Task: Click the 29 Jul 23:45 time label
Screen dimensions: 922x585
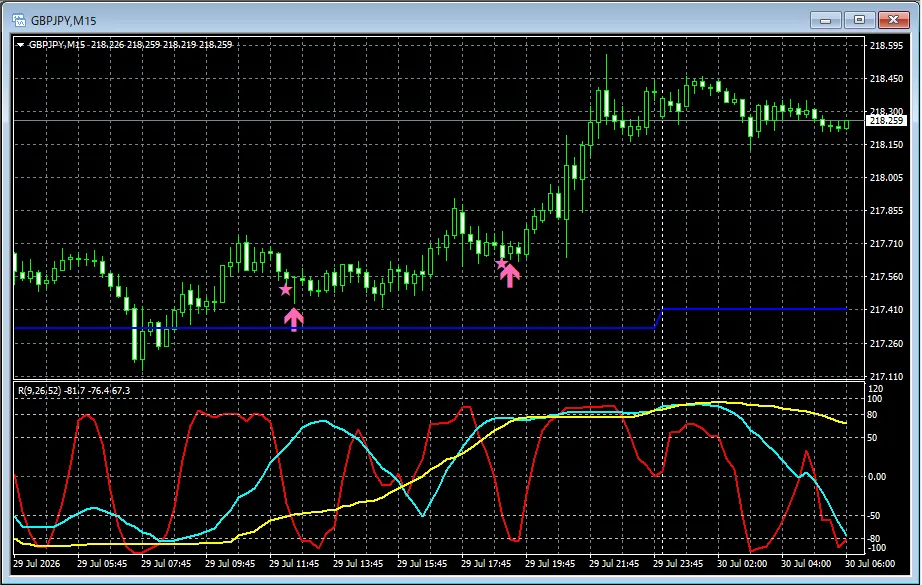Action: tap(678, 563)
